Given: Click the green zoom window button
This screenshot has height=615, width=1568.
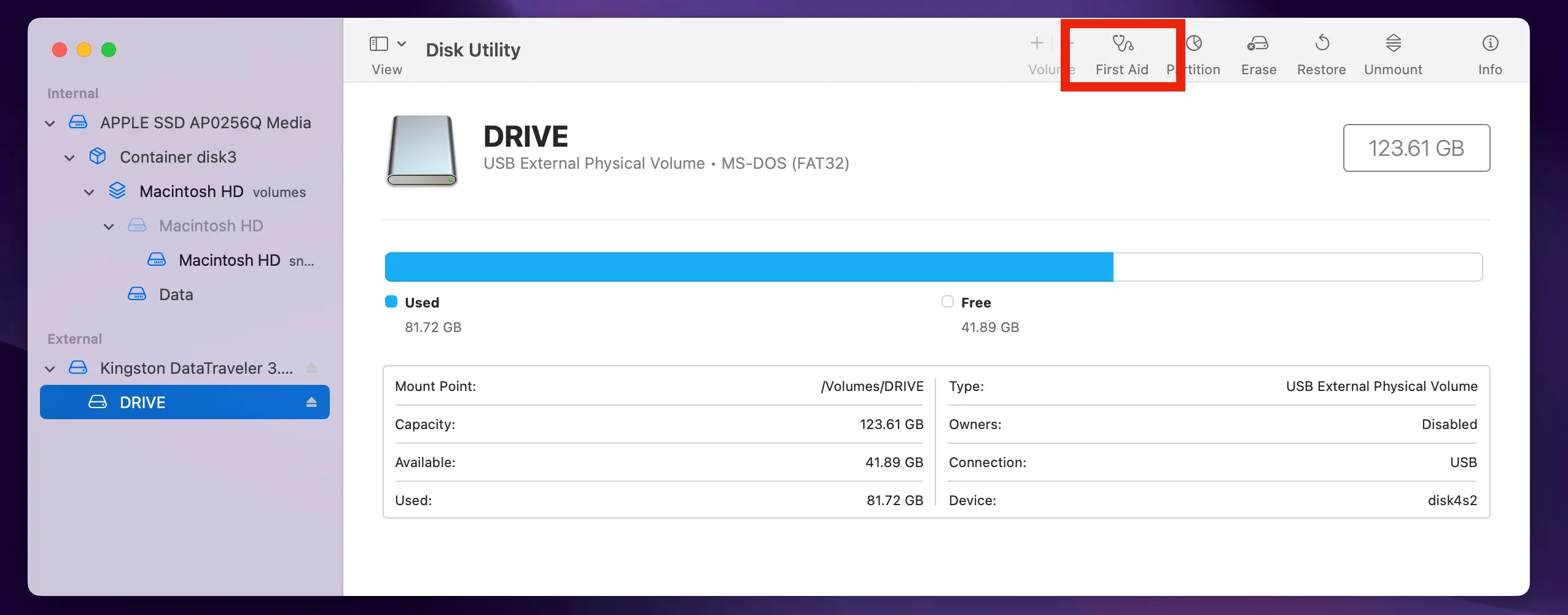Looking at the screenshot, I should click(109, 50).
